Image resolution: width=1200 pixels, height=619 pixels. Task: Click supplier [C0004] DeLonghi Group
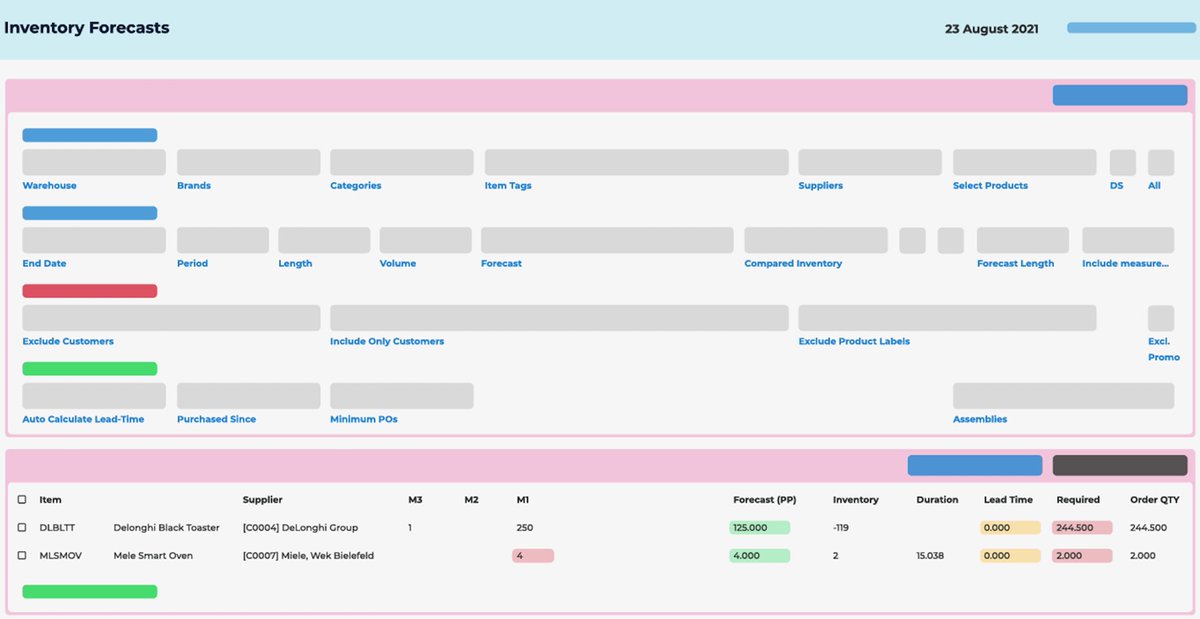(x=300, y=527)
